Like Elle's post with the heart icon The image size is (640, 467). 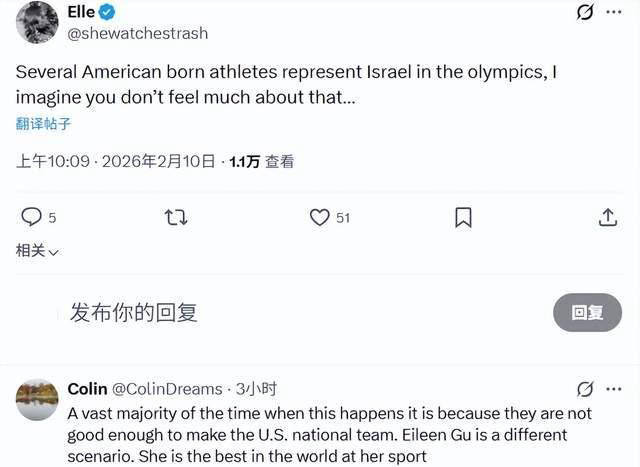(320, 217)
